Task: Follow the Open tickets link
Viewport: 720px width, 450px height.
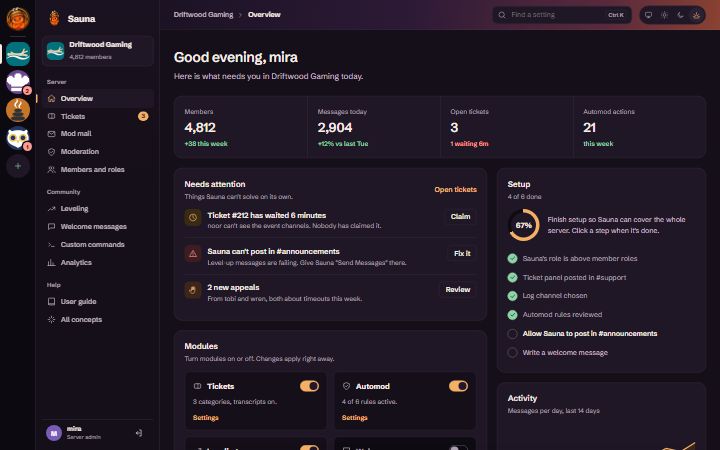Action: (456, 189)
